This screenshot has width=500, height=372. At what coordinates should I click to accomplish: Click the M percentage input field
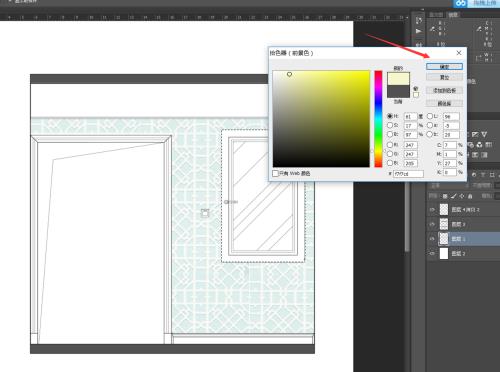click(x=450, y=154)
